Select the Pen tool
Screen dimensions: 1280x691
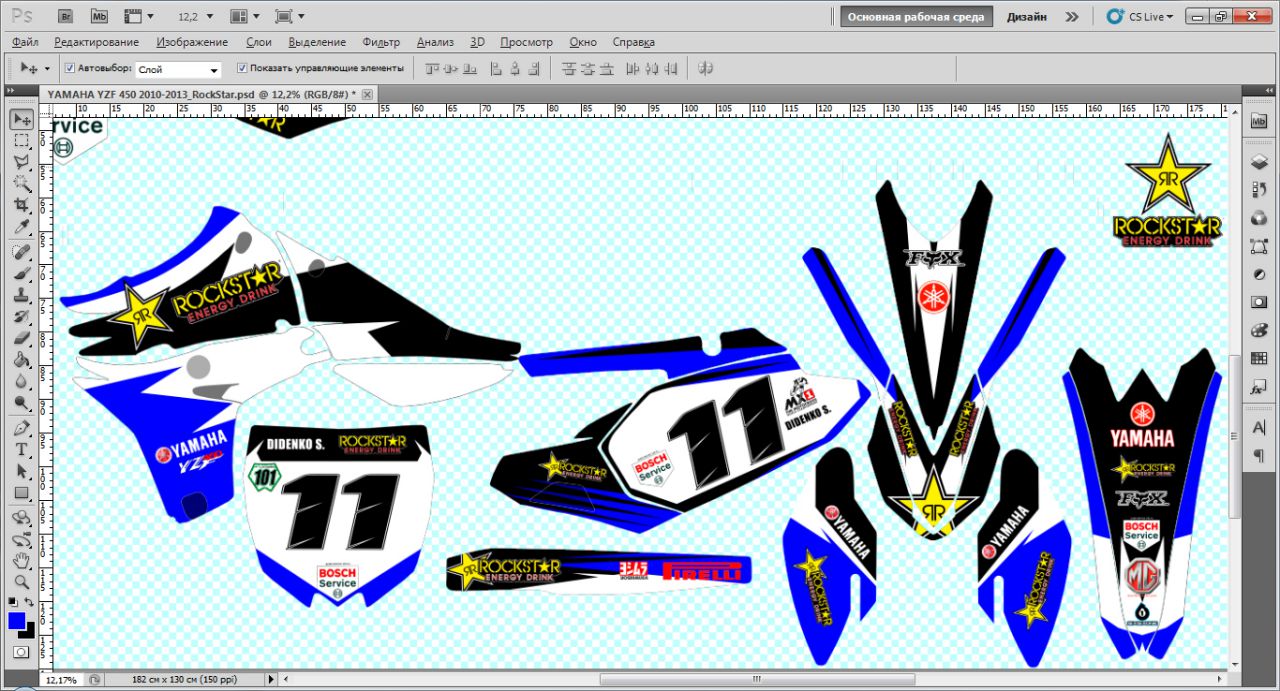point(21,428)
